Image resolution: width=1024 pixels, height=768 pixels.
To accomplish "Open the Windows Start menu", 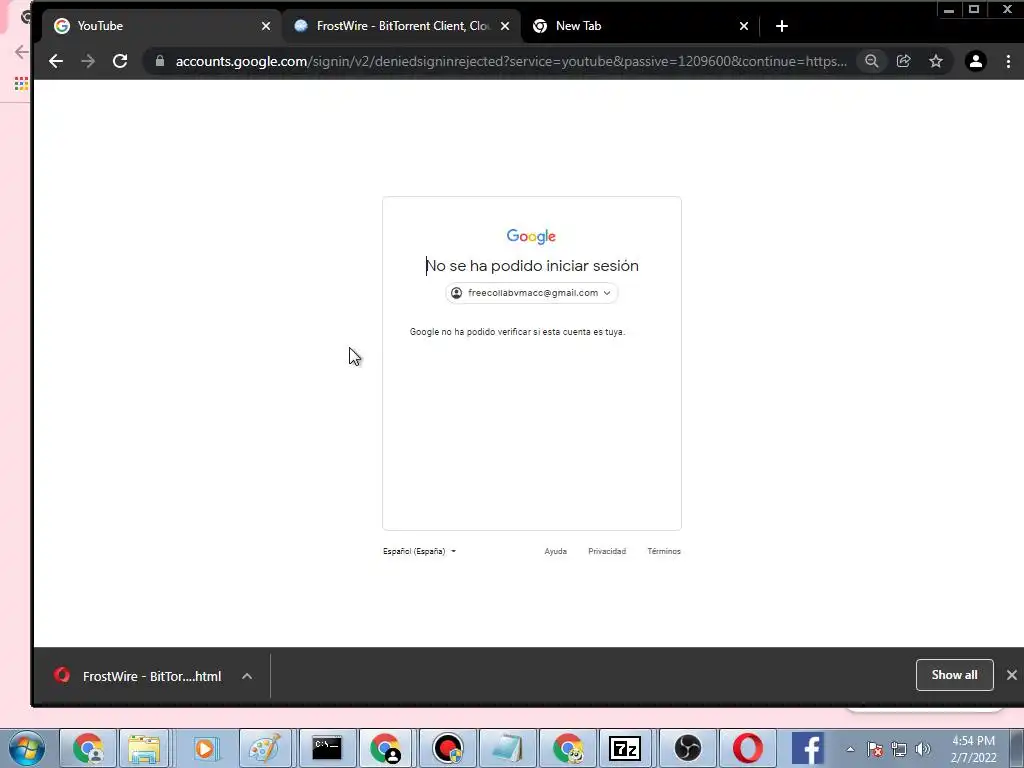I will (26, 748).
